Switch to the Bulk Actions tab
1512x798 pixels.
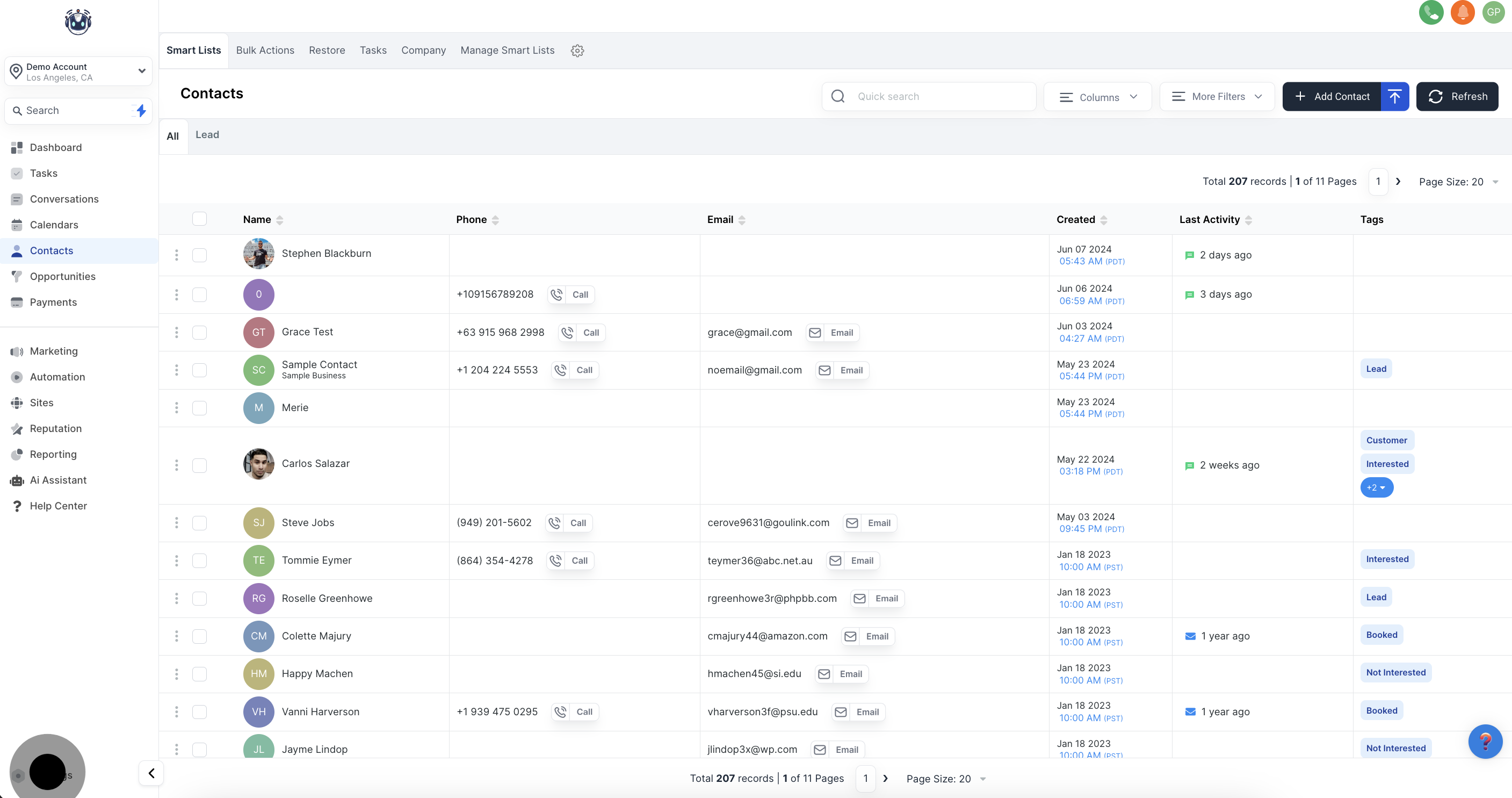pos(265,51)
